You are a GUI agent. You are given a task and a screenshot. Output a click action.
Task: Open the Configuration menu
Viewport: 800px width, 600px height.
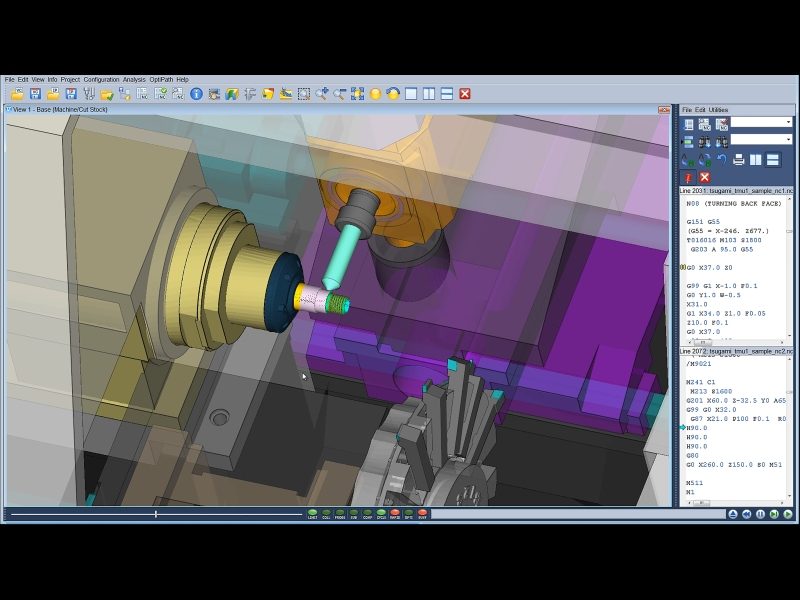tap(101, 80)
